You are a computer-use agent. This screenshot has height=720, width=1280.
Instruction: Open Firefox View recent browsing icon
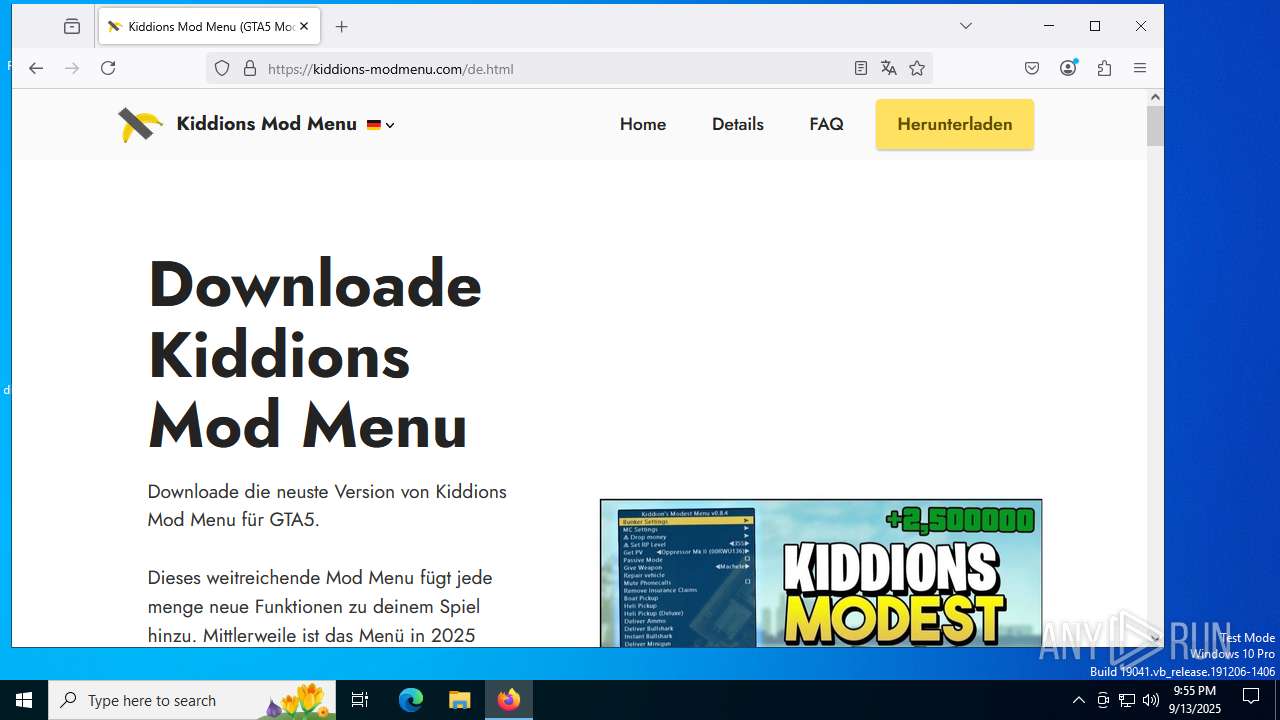pos(72,27)
